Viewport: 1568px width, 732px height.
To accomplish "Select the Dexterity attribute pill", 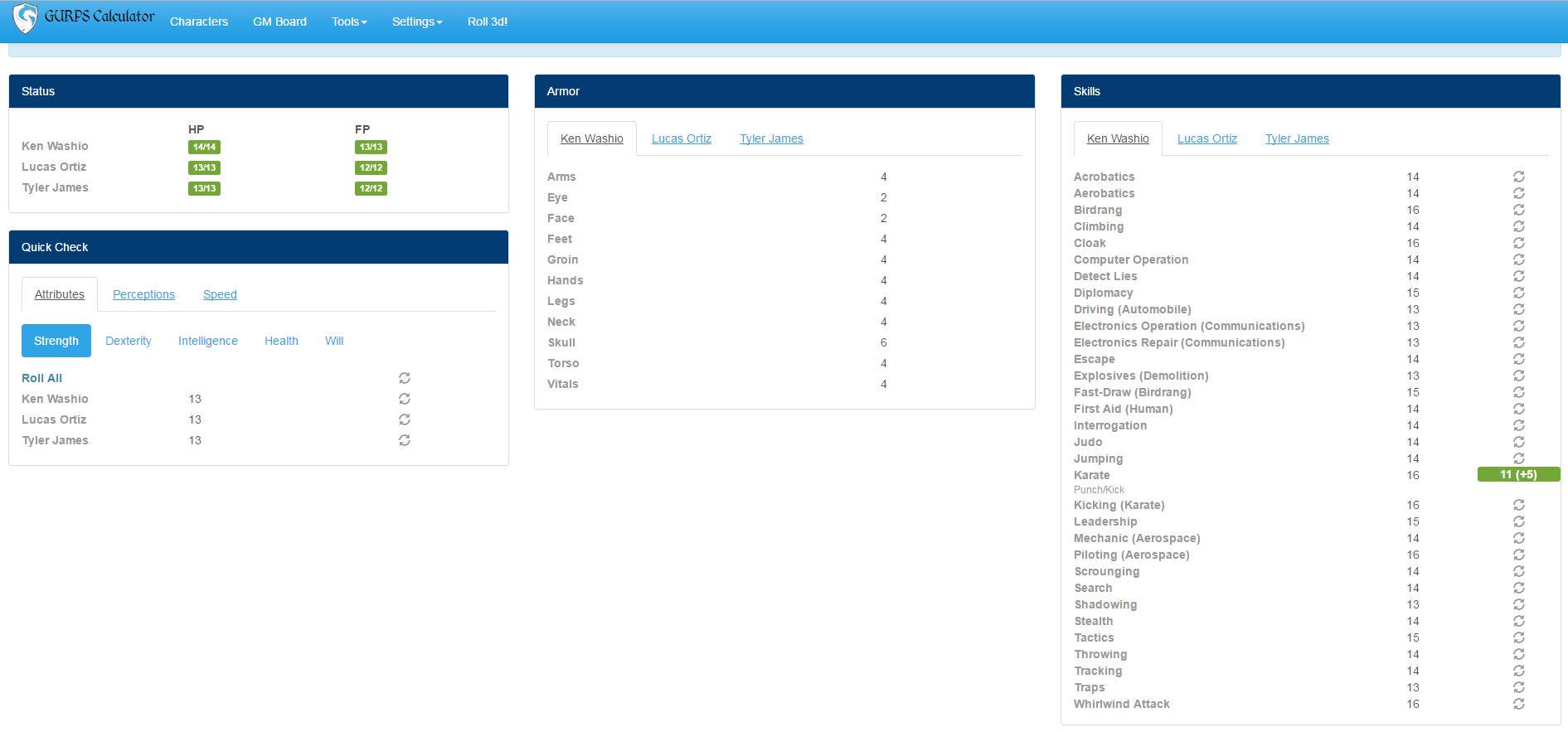I will click(x=129, y=341).
